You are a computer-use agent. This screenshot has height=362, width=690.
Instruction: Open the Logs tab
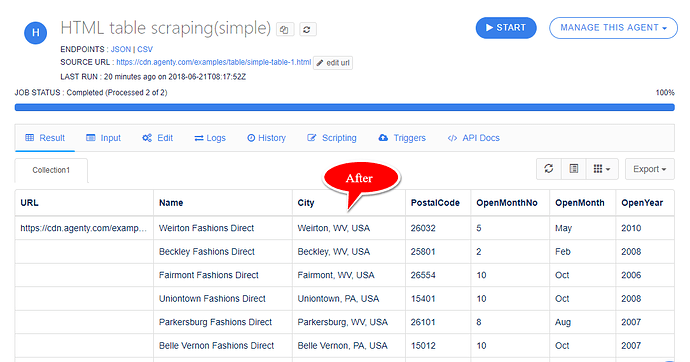click(210, 138)
